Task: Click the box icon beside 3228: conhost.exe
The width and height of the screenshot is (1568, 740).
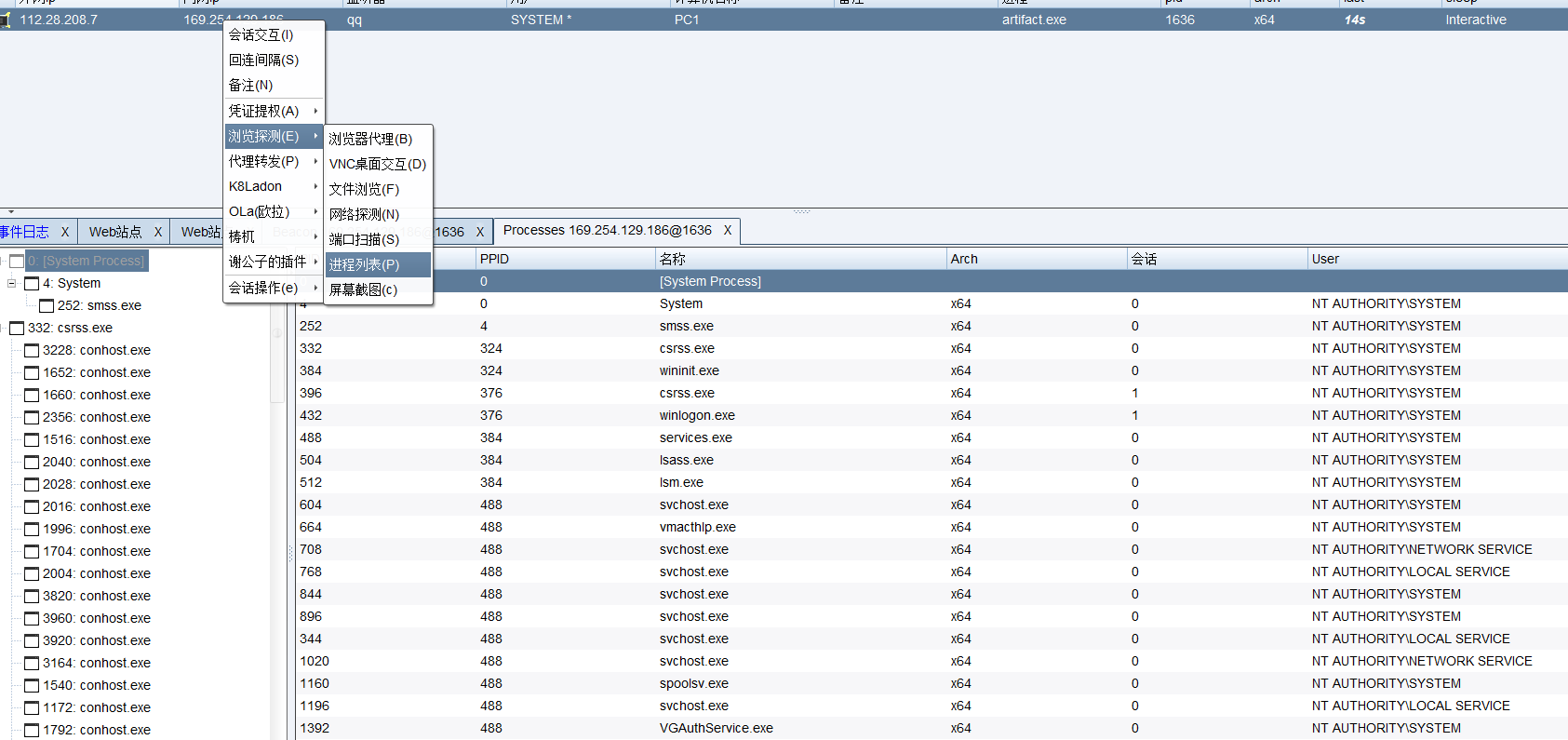Action: click(x=32, y=350)
